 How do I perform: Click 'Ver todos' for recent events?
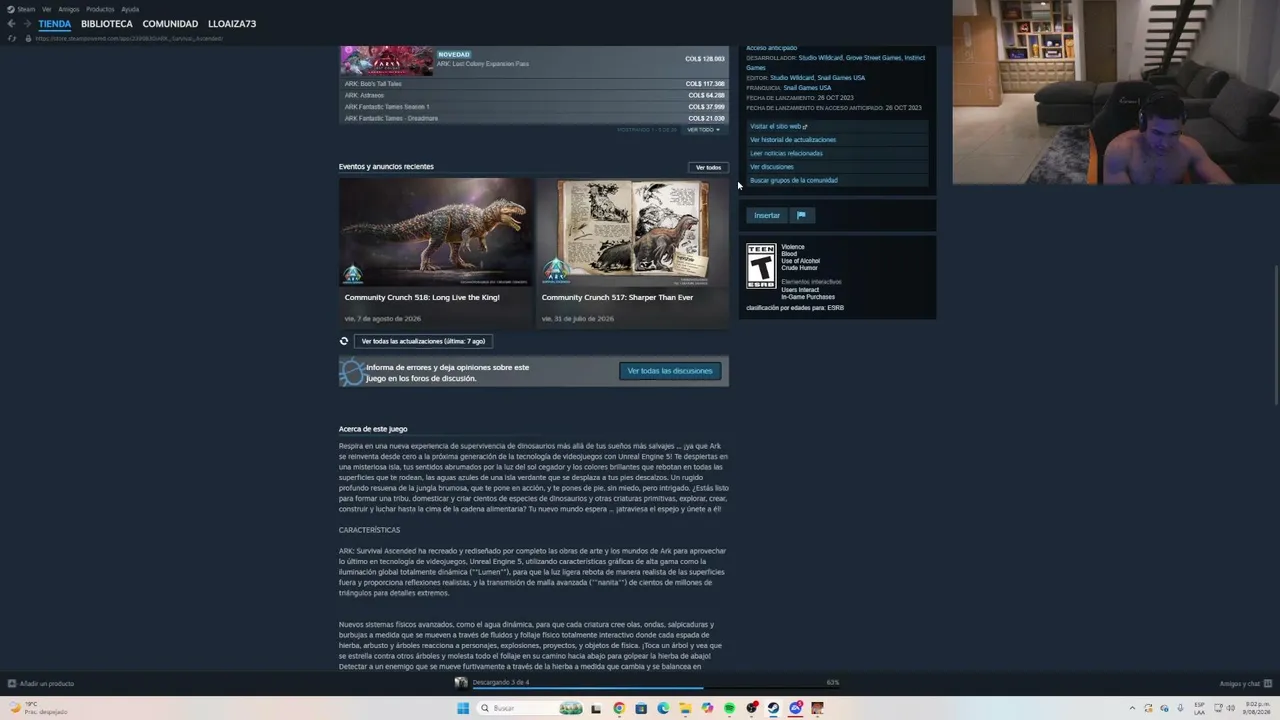coord(708,167)
